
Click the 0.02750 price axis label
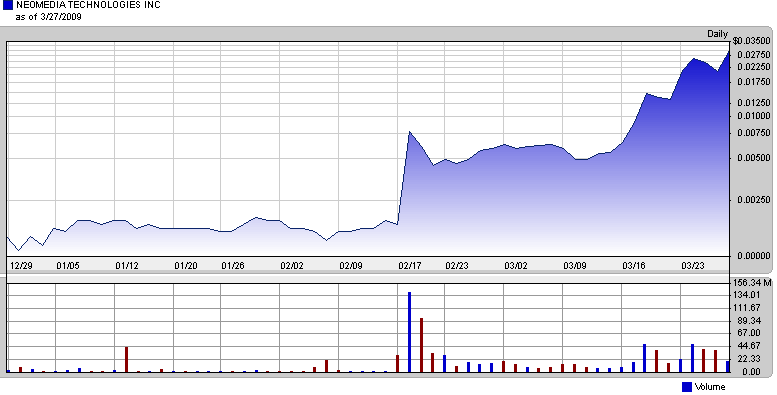pos(754,55)
